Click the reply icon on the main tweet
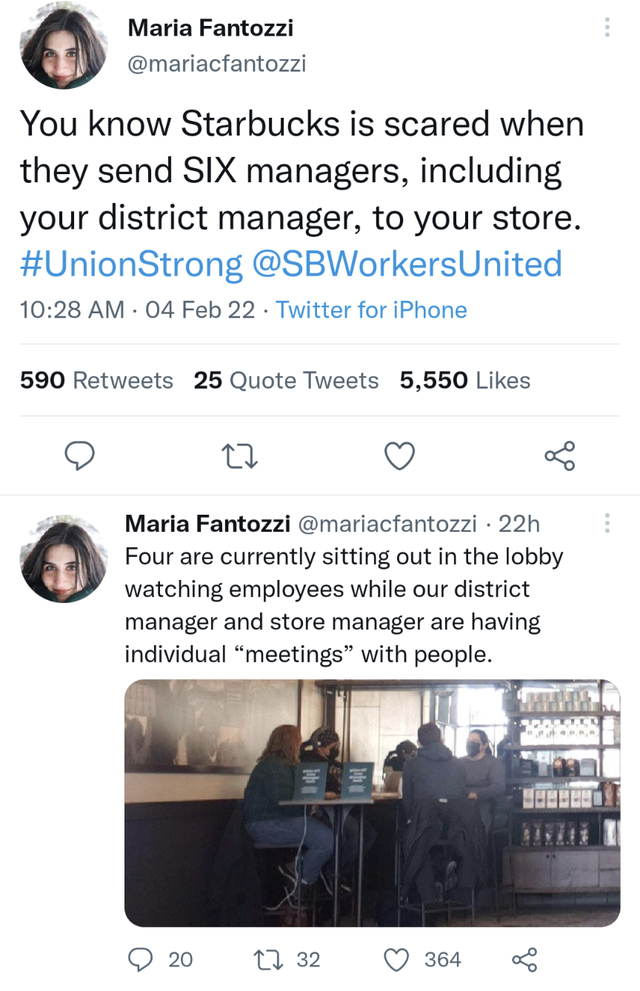Screen dimensions: 640x991 tap(80, 456)
